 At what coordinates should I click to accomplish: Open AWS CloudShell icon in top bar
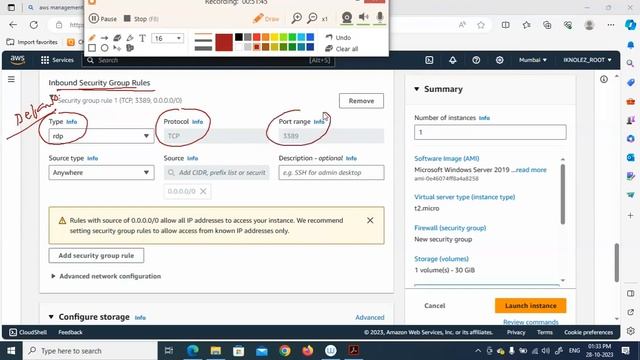429,60
